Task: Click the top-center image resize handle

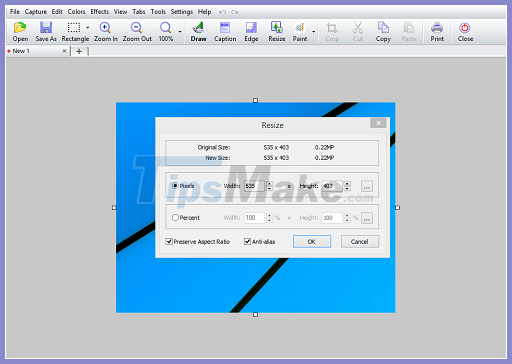Action: point(255,100)
